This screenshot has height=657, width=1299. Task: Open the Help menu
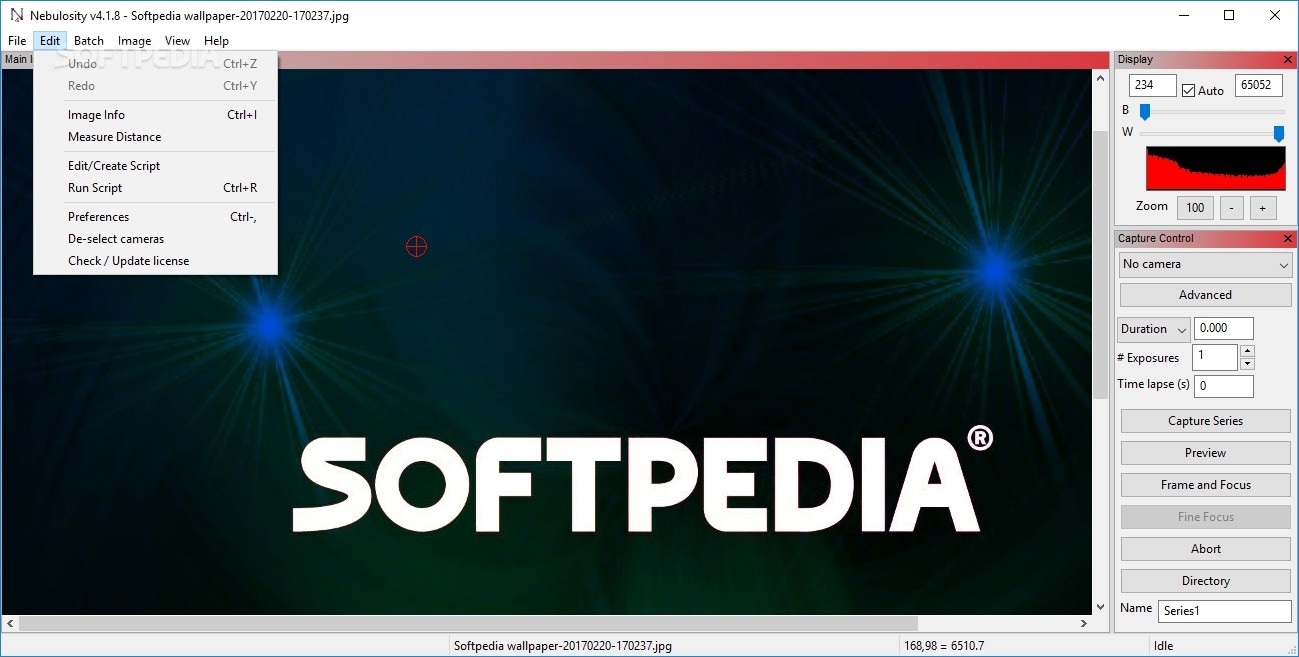click(216, 41)
